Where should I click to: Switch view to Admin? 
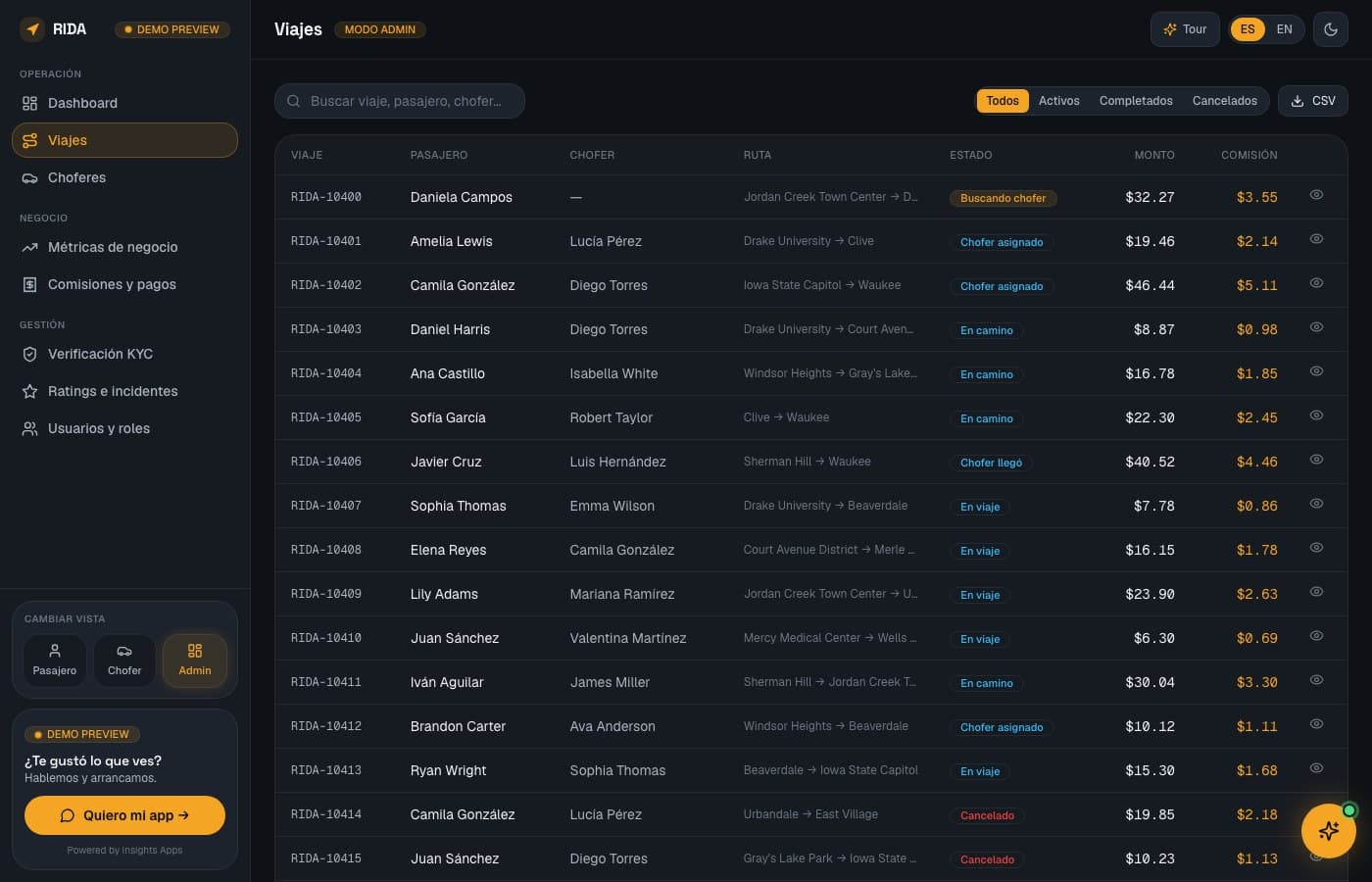point(195,660)
